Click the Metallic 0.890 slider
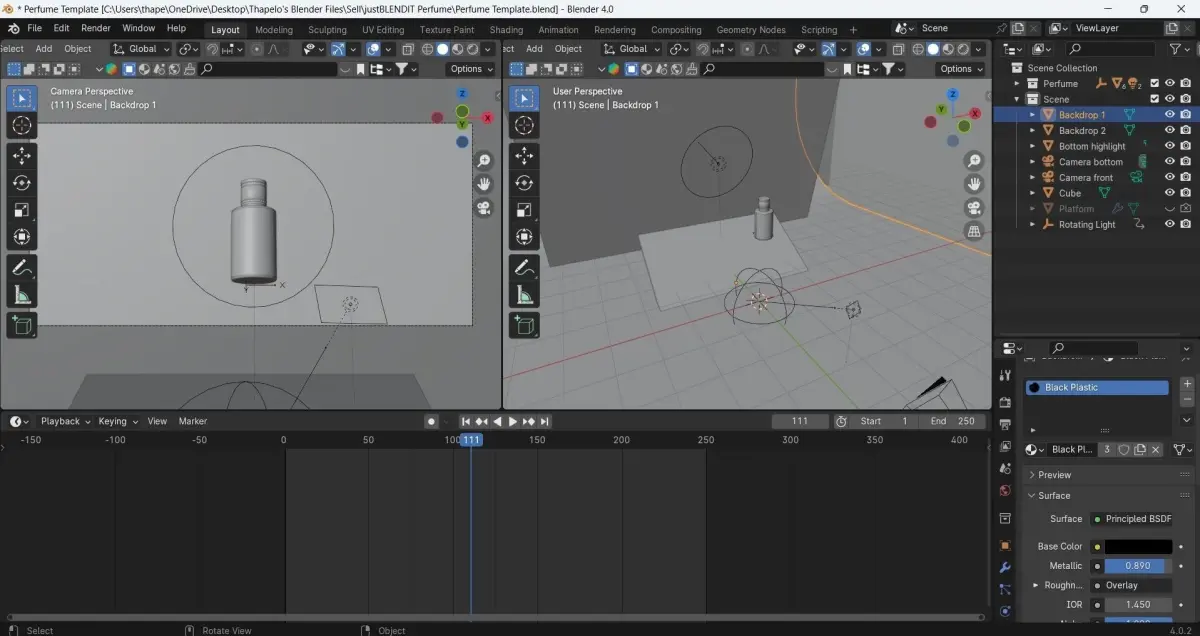The image size is (1200, 636). coord(1138,566)
